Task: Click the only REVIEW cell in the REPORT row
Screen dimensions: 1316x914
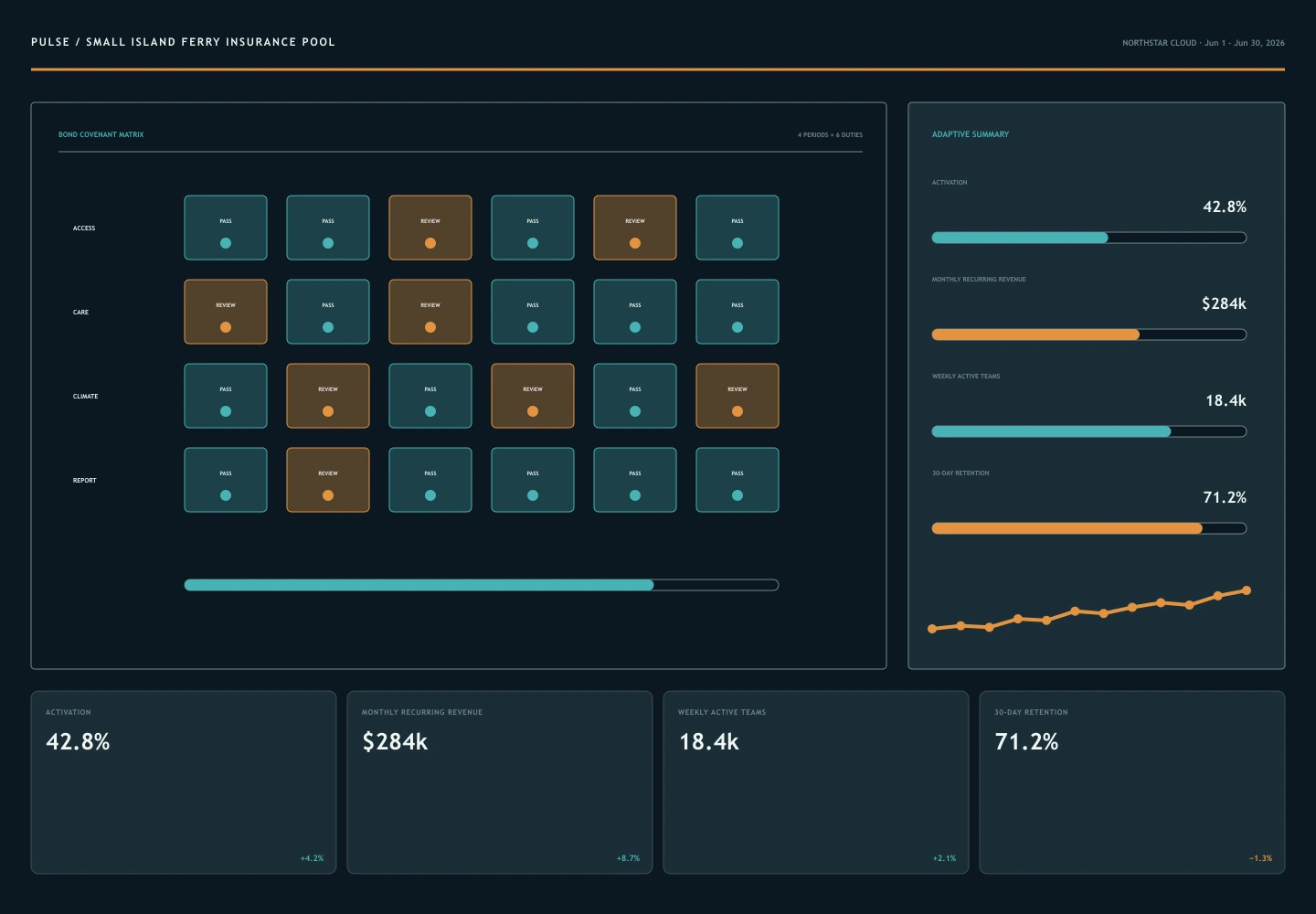Action: (328, 480)
